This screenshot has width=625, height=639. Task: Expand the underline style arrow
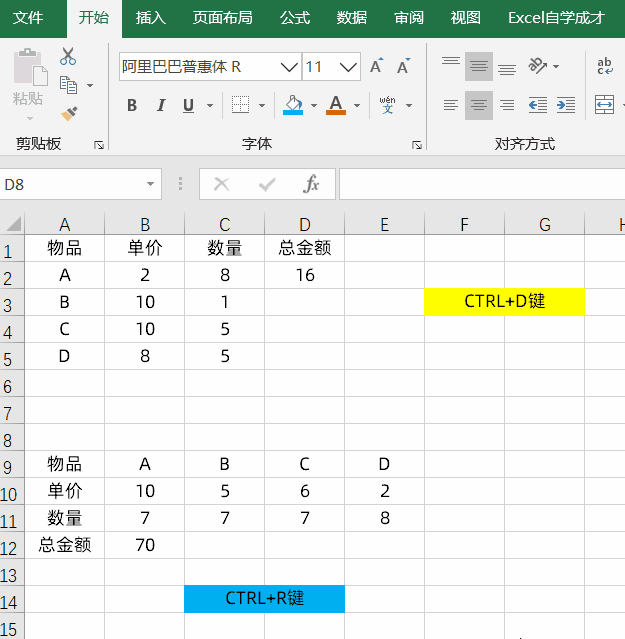point(210,106)
